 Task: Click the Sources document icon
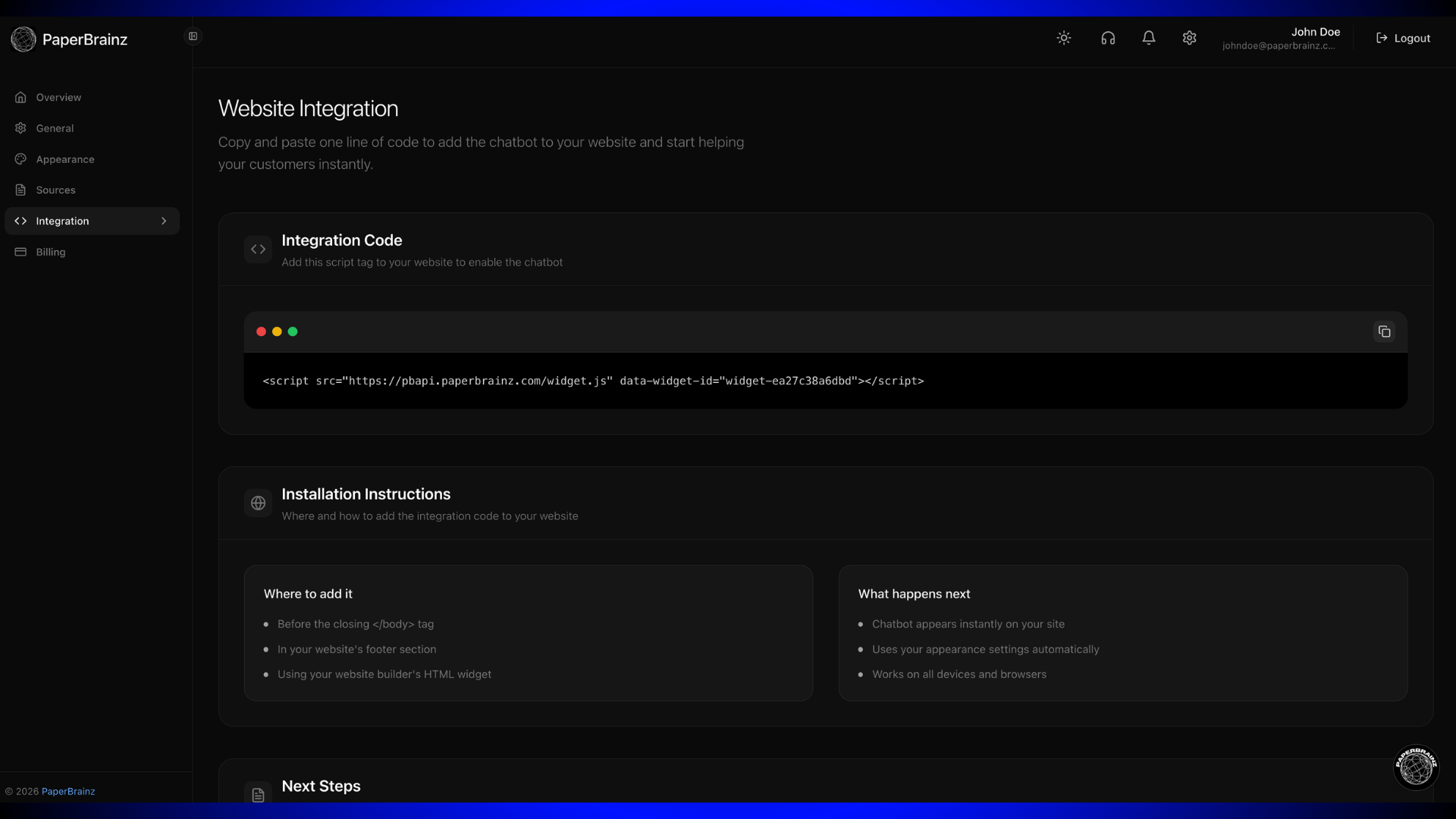point(20,190)
